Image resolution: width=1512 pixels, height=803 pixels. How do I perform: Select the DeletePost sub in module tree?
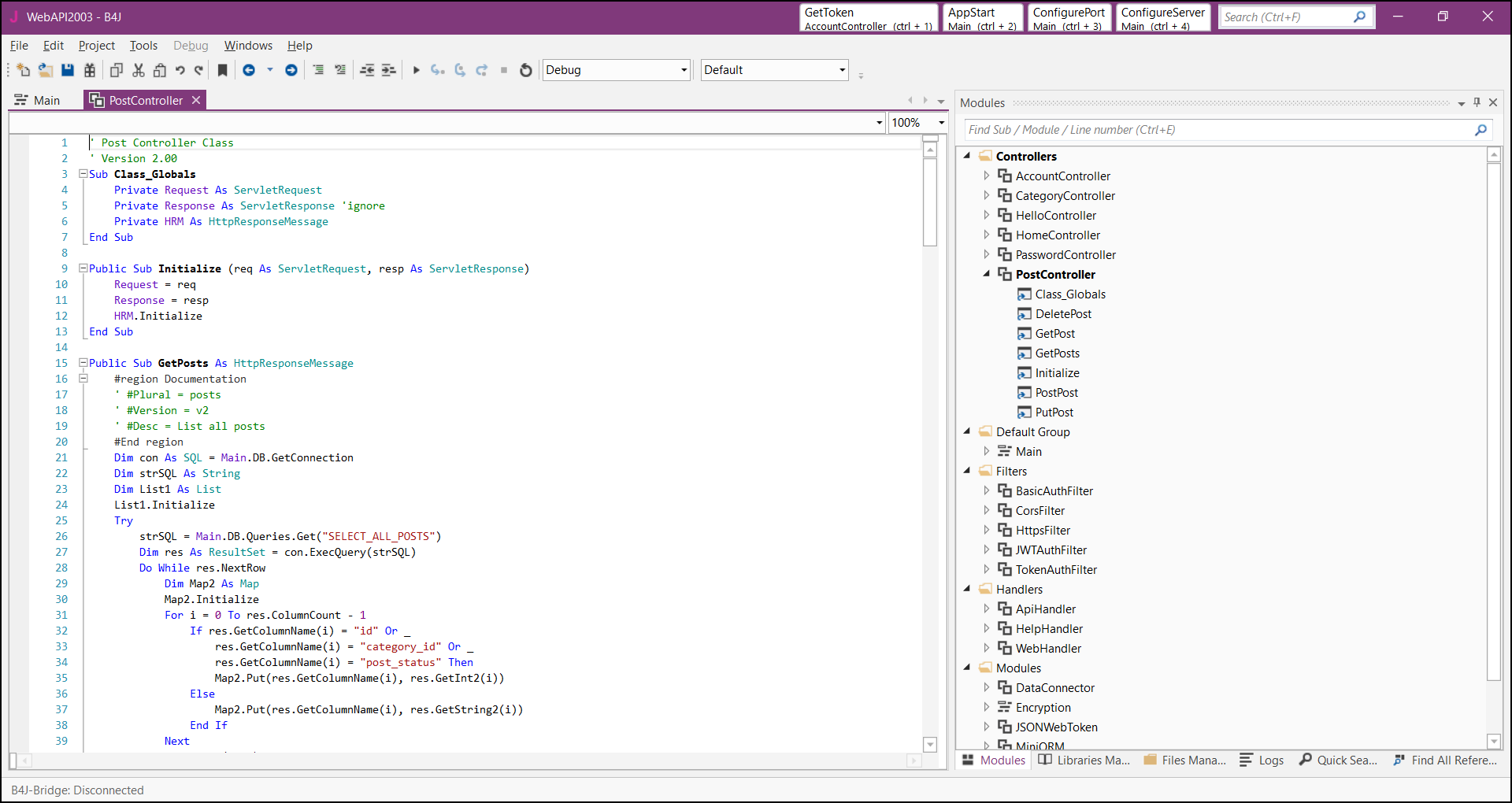click(x=1062, y=313)
